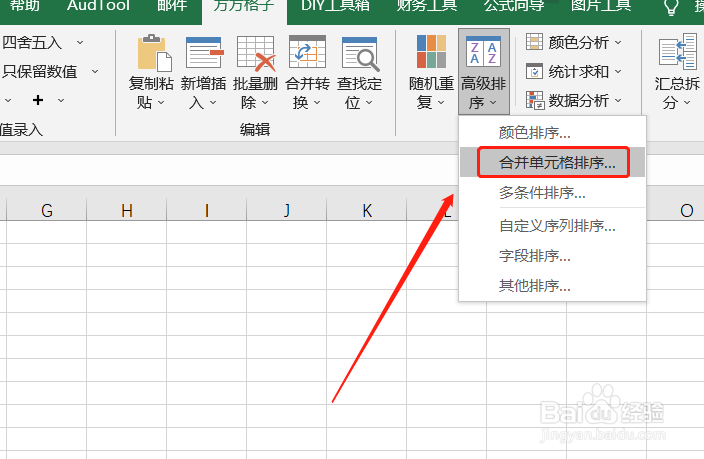Select column K header
Viewport: 704px width, 459px height.
click(x=367, y=210)
